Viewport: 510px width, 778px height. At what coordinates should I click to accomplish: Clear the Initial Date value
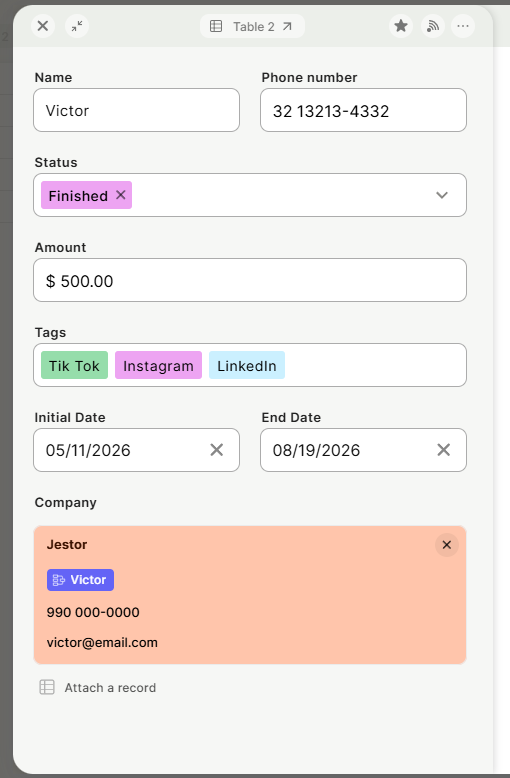(x=217, y=450)
